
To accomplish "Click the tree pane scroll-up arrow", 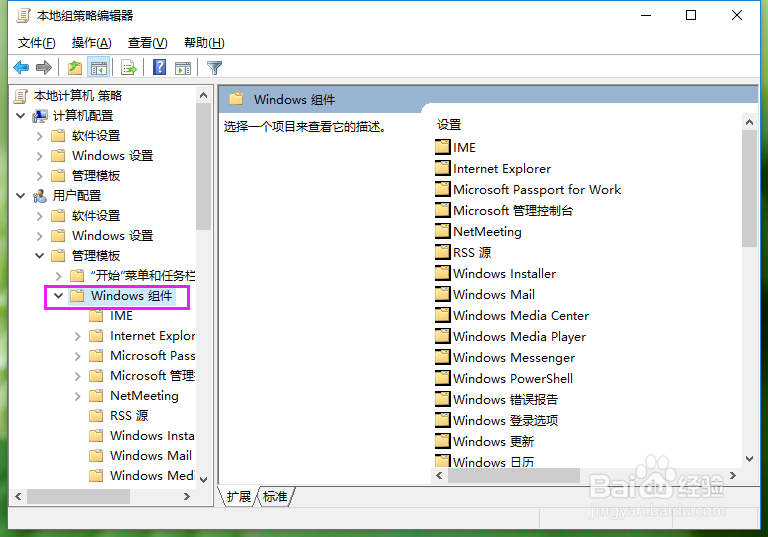I will [x=204, y=96].
